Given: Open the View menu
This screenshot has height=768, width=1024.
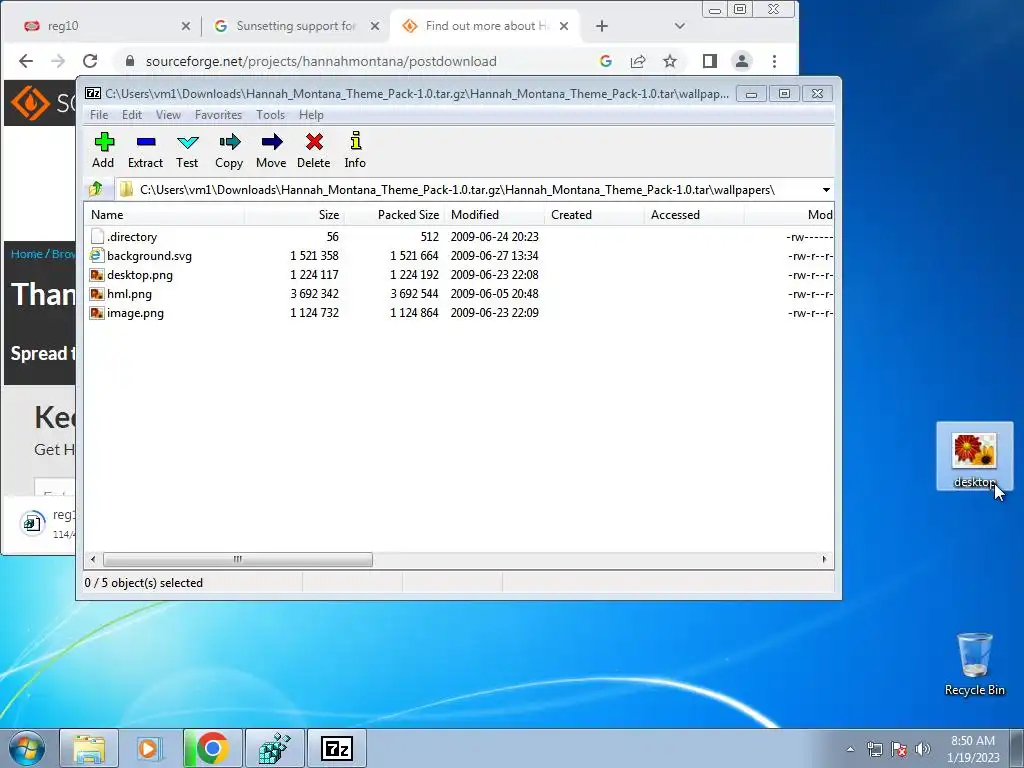Looking at the screenshot, I should (x=168, y=115).
